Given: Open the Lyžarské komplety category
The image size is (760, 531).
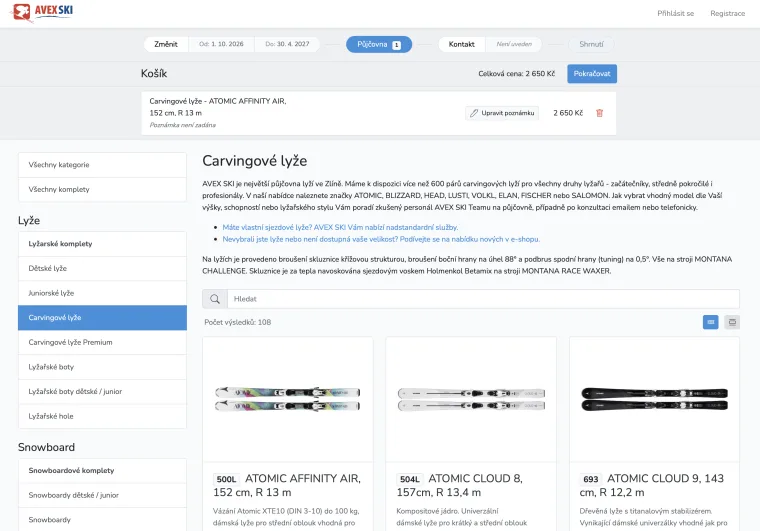Looking at the screenshot, I should [x=102, y=244].
